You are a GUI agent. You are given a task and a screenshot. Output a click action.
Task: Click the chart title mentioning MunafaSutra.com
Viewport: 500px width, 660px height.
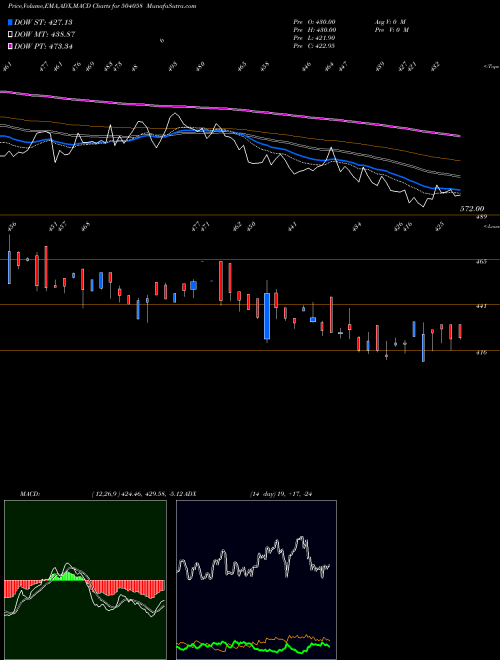tap(102, 6)
